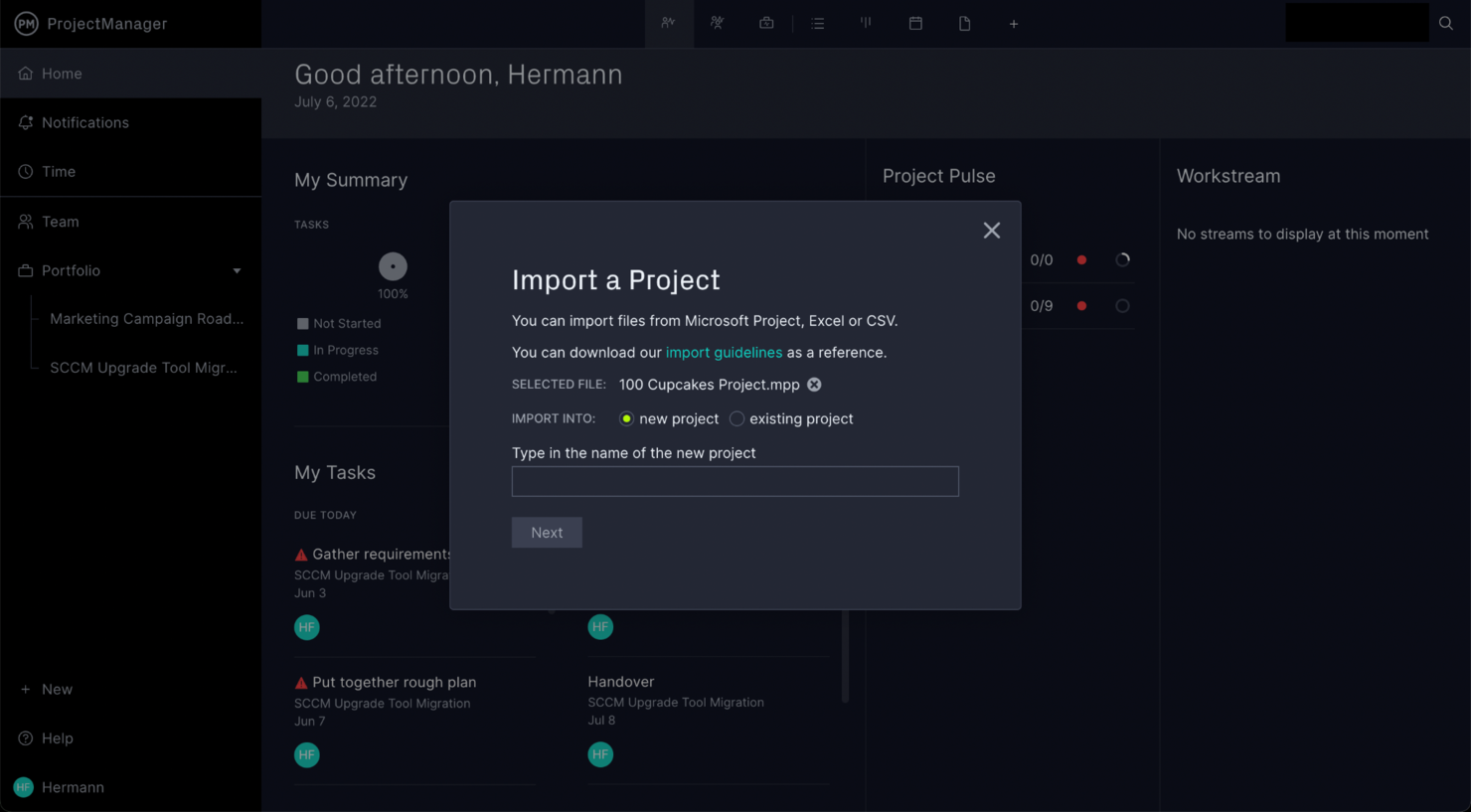Click the Help question mark icon
The image size is (1471, 812).
pyautogui.click(x=26, y=738)
